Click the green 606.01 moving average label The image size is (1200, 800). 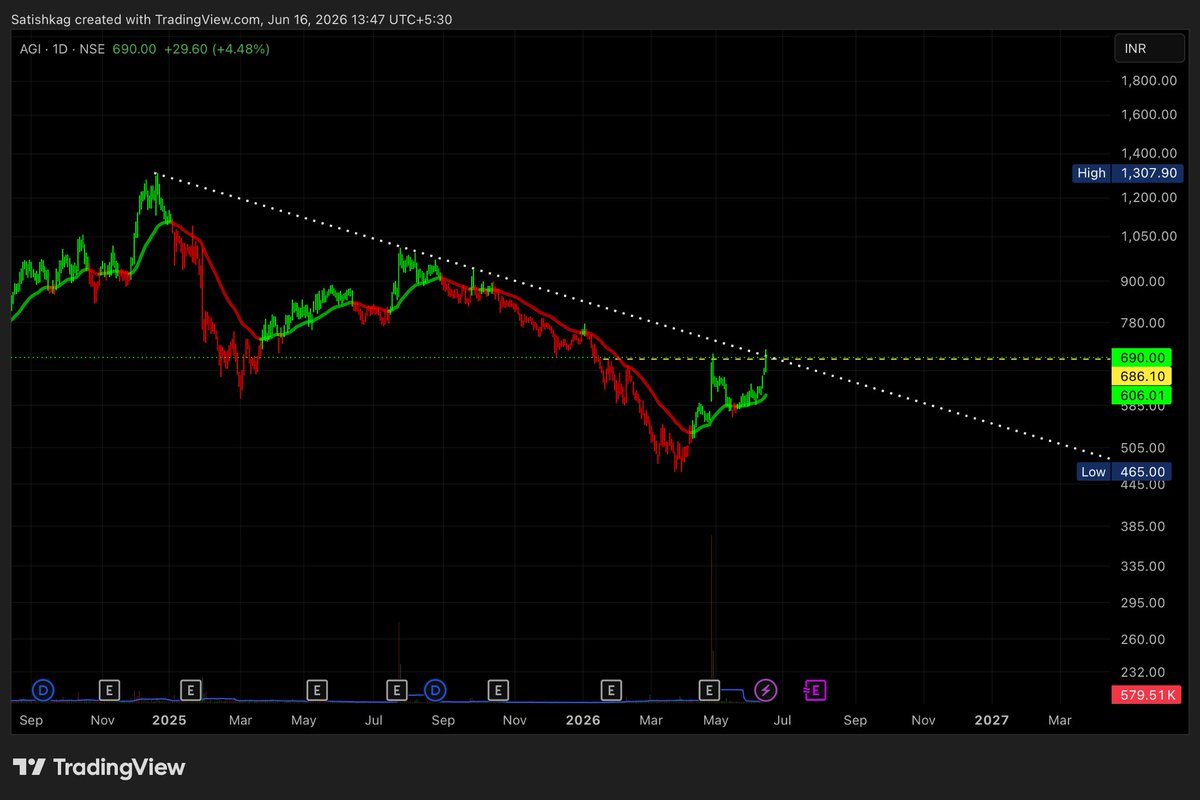1141,395
